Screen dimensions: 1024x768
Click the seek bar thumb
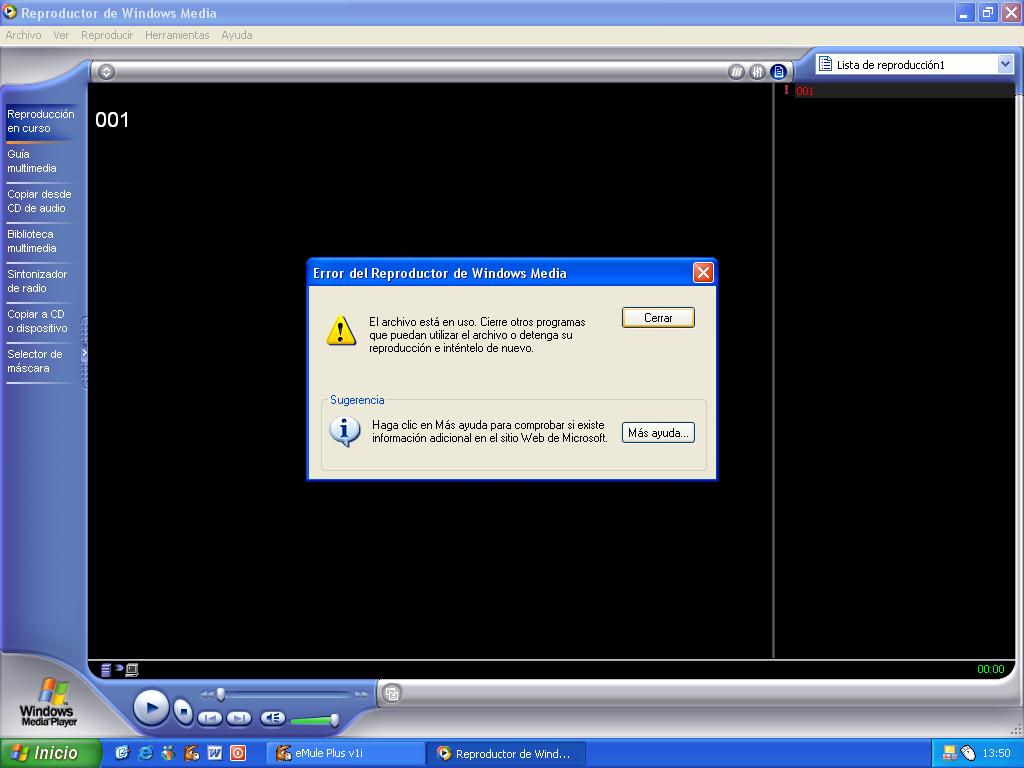[221, 694]
